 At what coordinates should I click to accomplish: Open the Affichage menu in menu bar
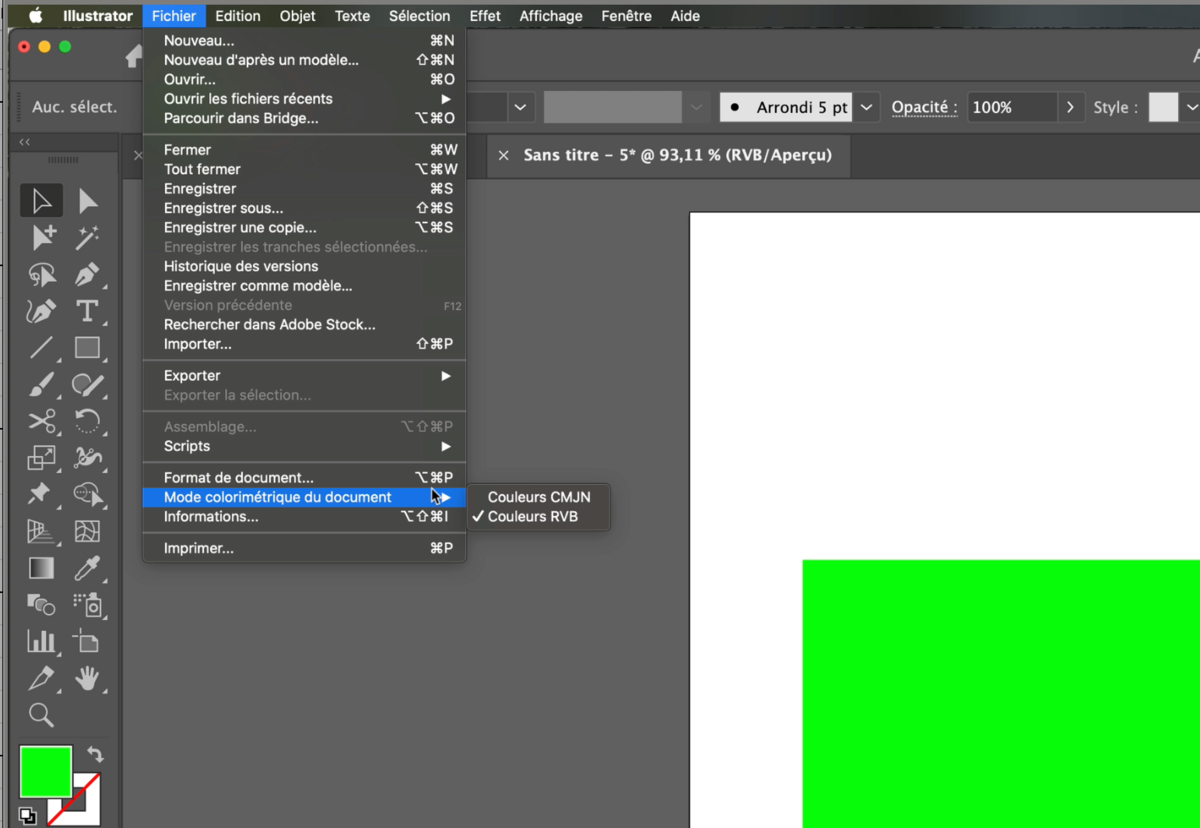pos(551,16)
